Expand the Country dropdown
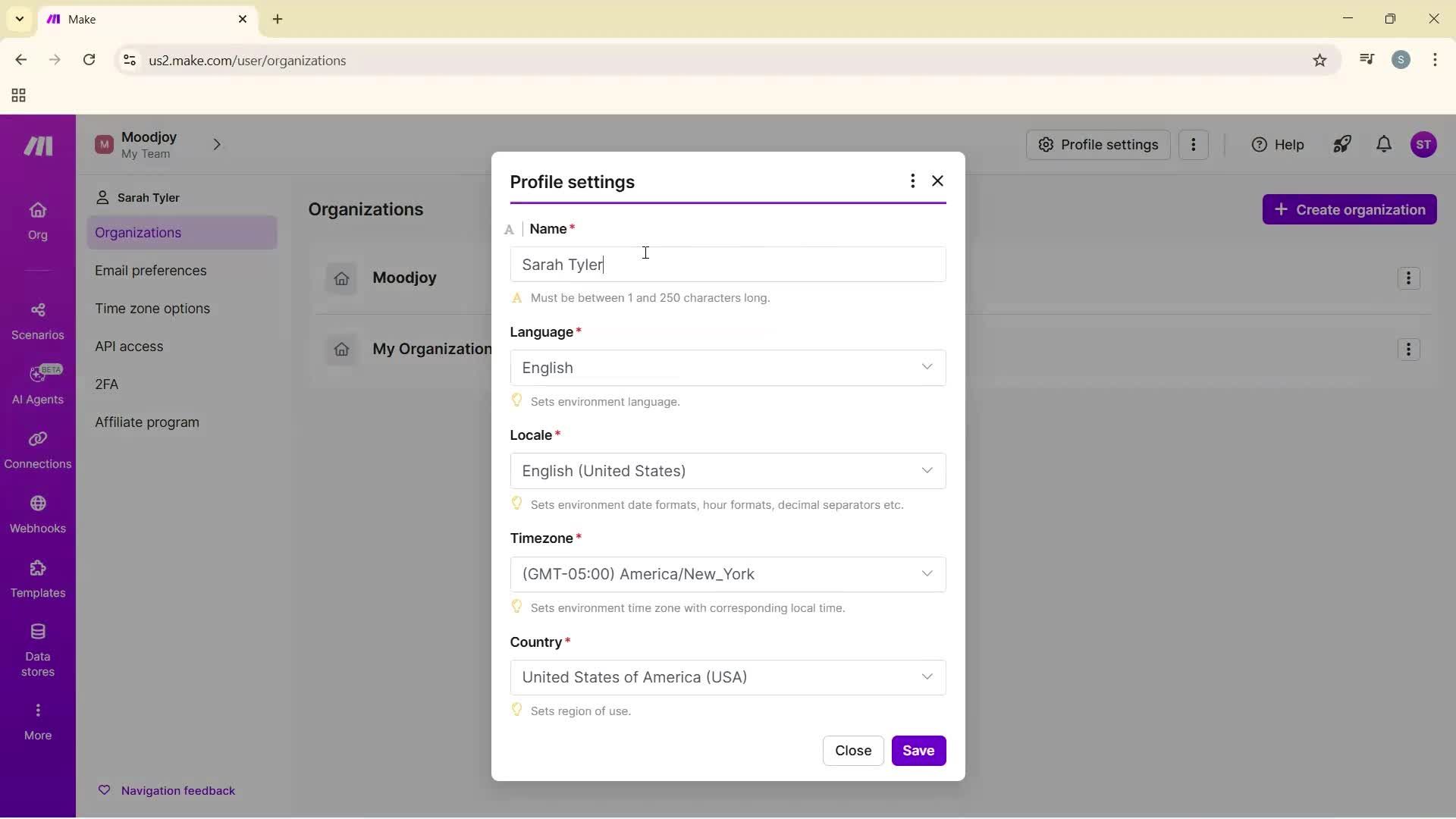1456x819 pixels. pos(727,677)
